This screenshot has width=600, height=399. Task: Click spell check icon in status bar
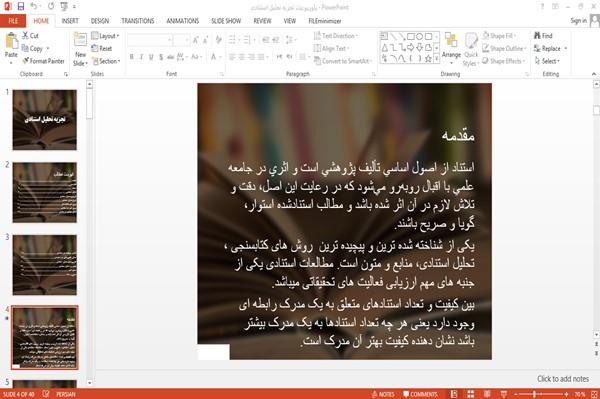coord(46,394)
